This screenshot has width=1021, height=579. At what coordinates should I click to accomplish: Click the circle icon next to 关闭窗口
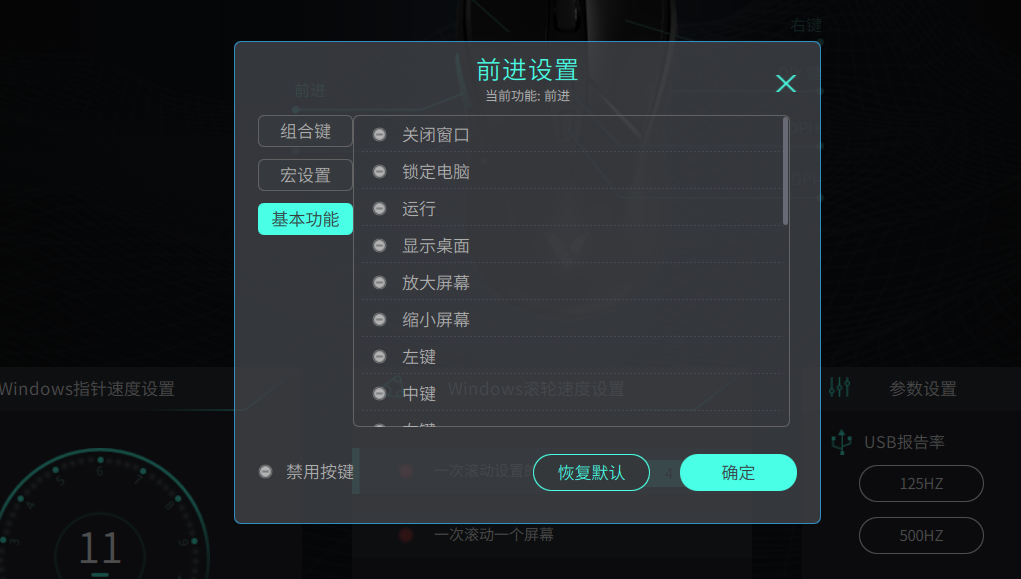(379, 134)
